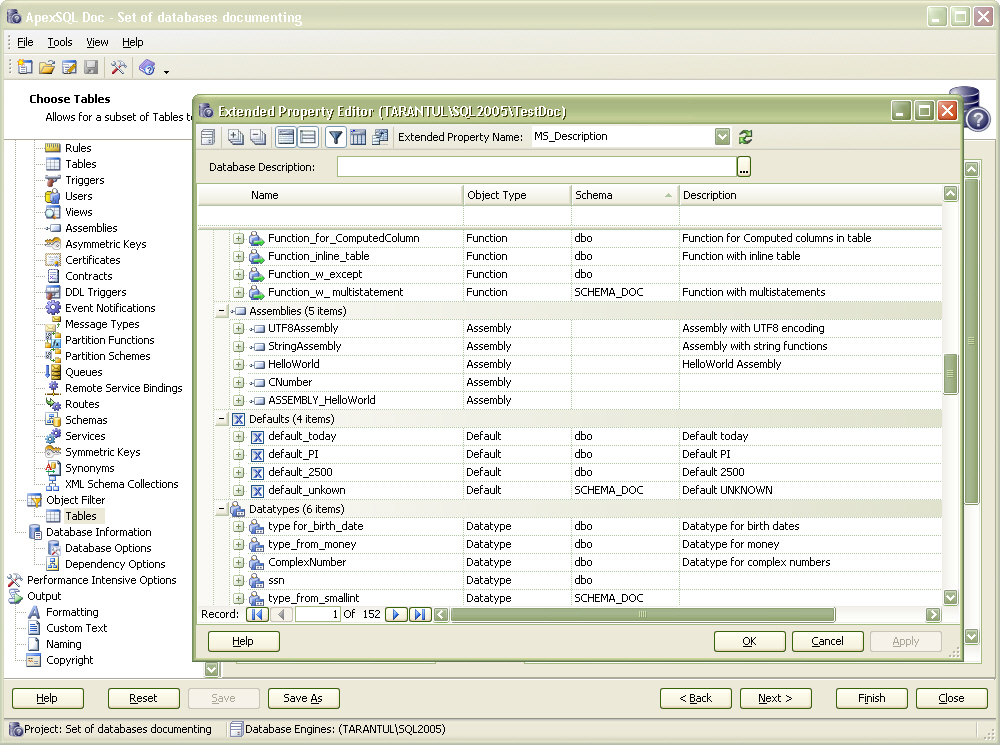The height and width of the screenshot is (745, 1000).
Task: Expand the UTF8Assembly row
Action: click(x=239, y=328)
